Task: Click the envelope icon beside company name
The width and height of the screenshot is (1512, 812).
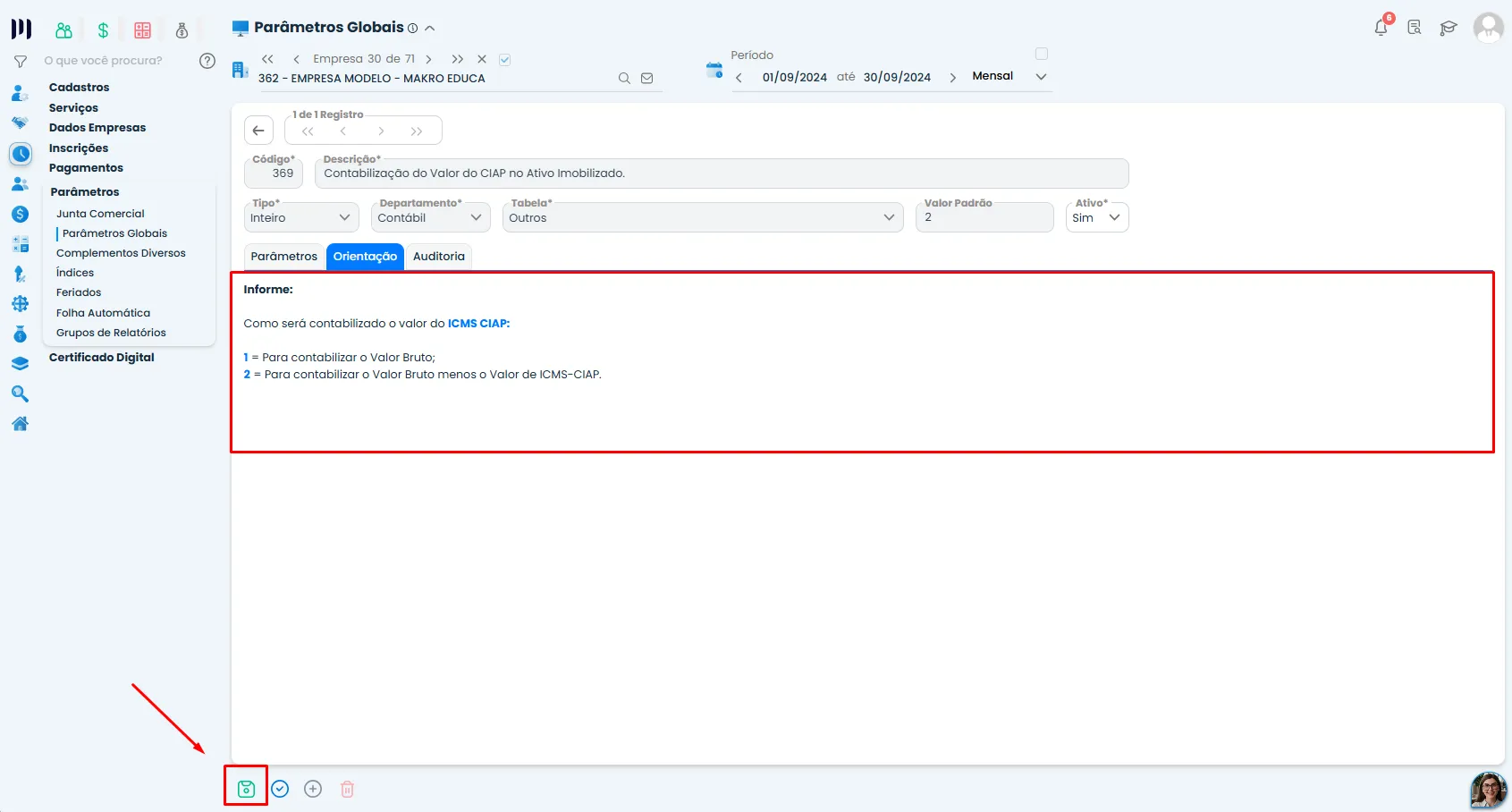Action: click(647, 79)
